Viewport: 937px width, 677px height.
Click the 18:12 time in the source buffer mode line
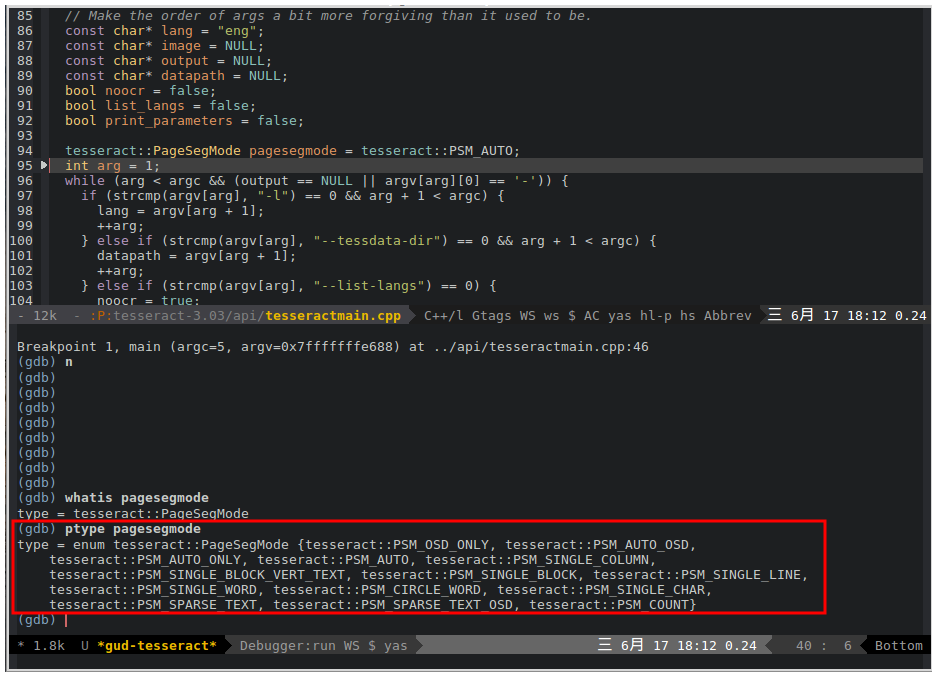click(866, 315)
